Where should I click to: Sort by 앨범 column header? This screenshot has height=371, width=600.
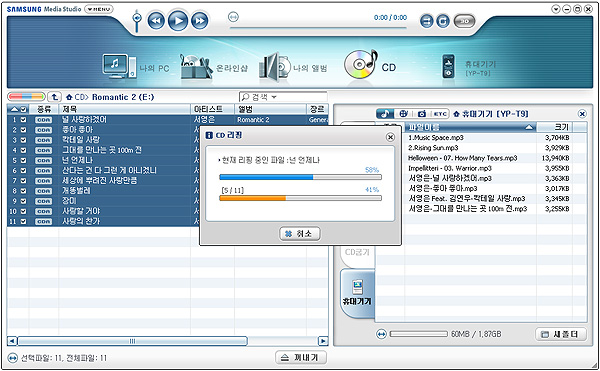click(270, 109)
